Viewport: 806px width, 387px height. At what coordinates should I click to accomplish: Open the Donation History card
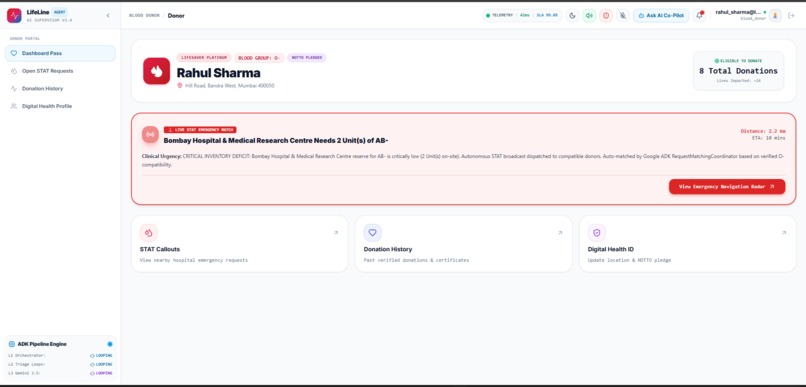click(463, 244)
